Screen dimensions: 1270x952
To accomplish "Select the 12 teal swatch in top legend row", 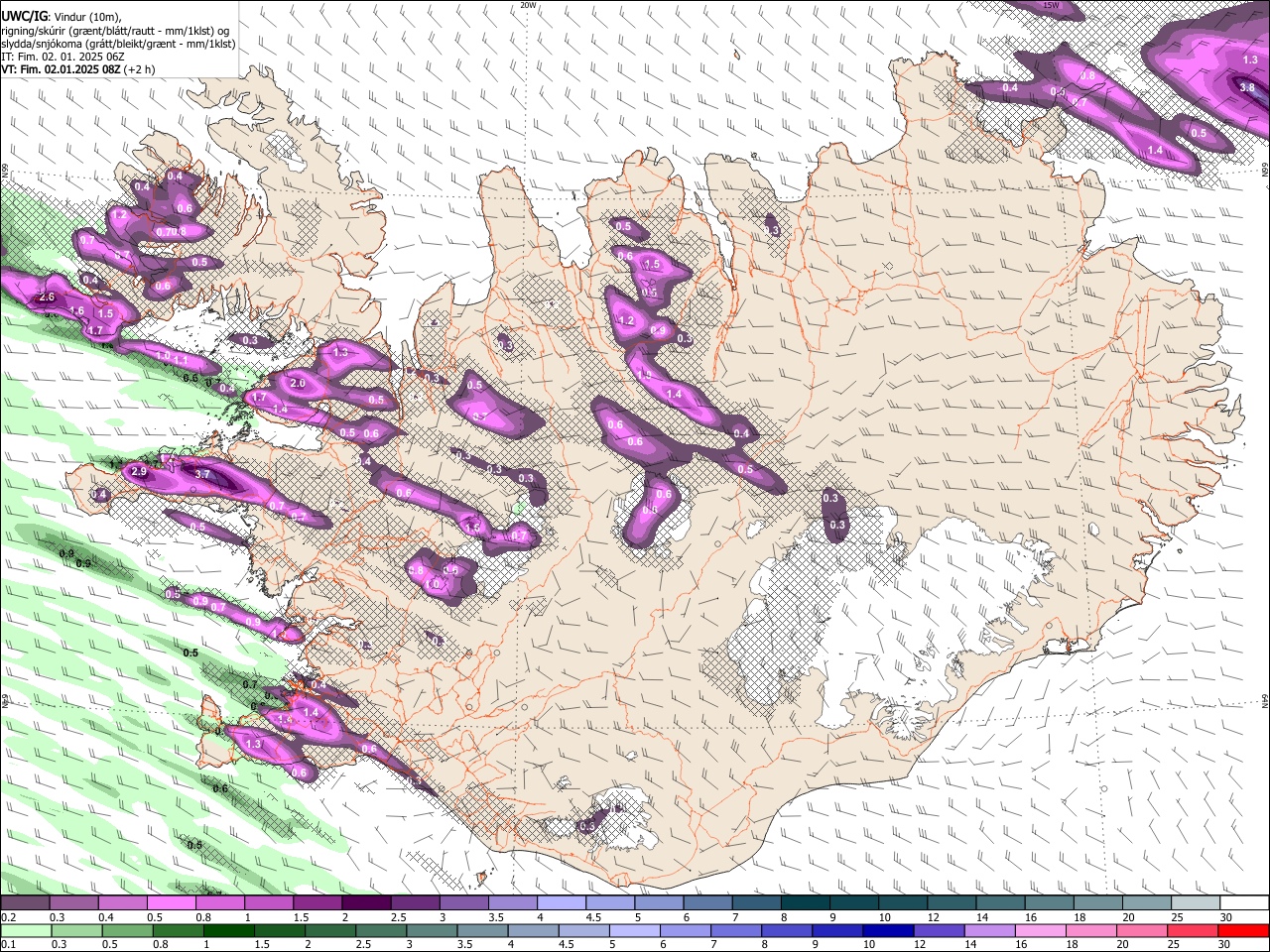I will (x=952, y=902).
